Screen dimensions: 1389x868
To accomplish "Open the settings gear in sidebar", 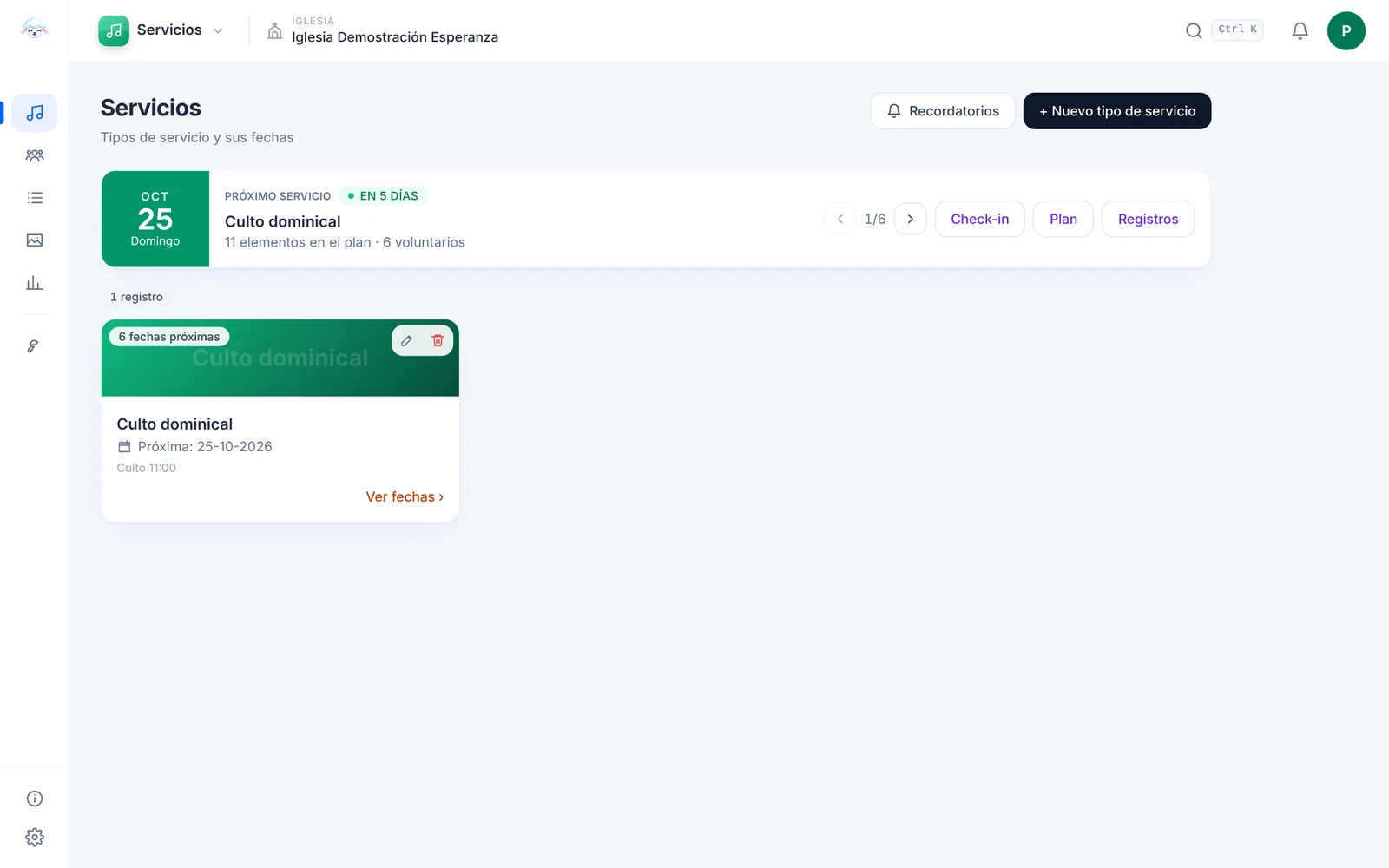I will (35, 838).
